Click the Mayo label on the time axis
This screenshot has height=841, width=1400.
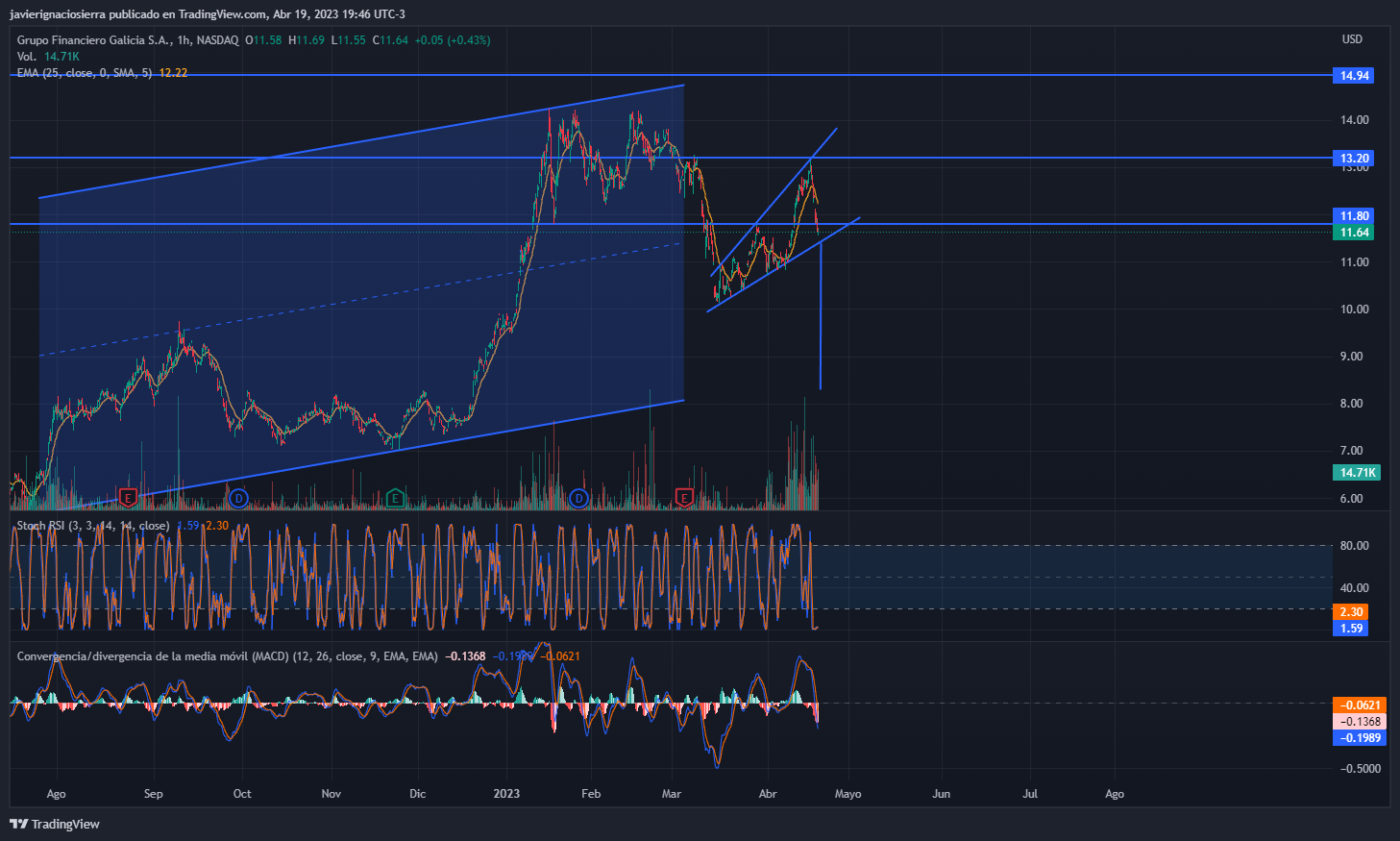tap(847, 794)
